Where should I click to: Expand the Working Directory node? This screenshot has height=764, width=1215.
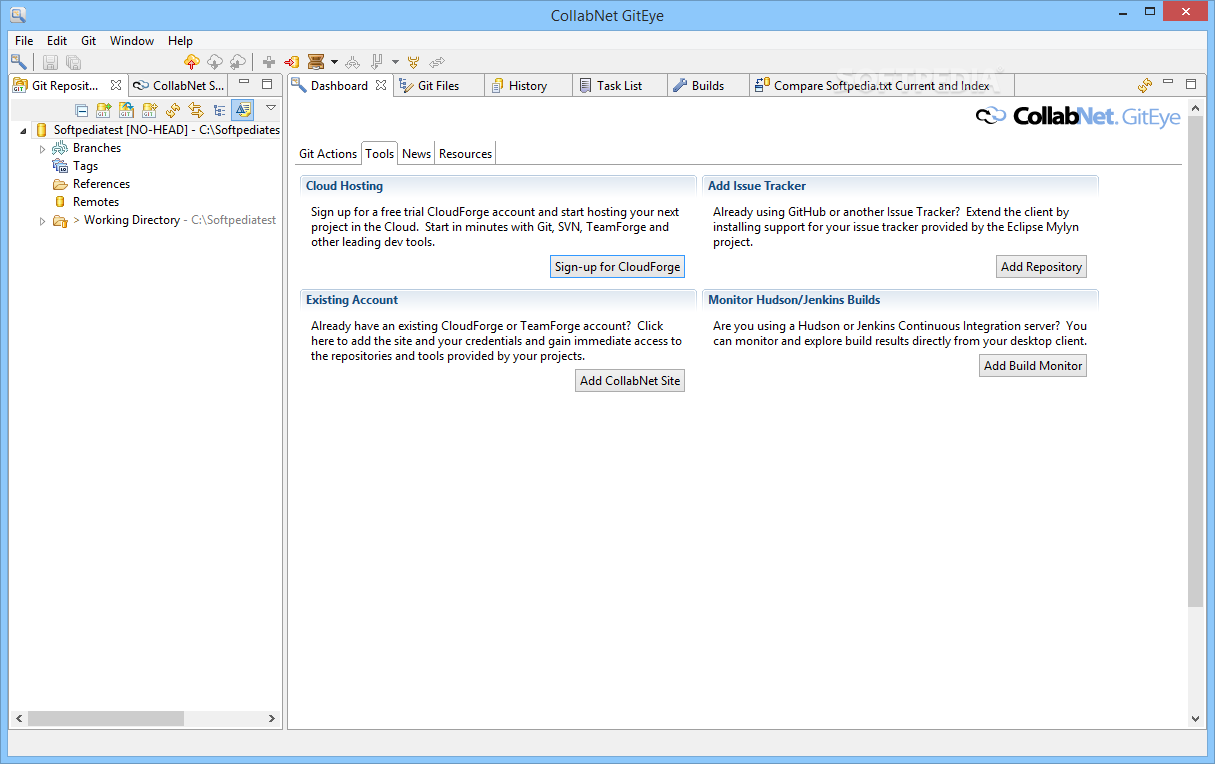(42, 220)
